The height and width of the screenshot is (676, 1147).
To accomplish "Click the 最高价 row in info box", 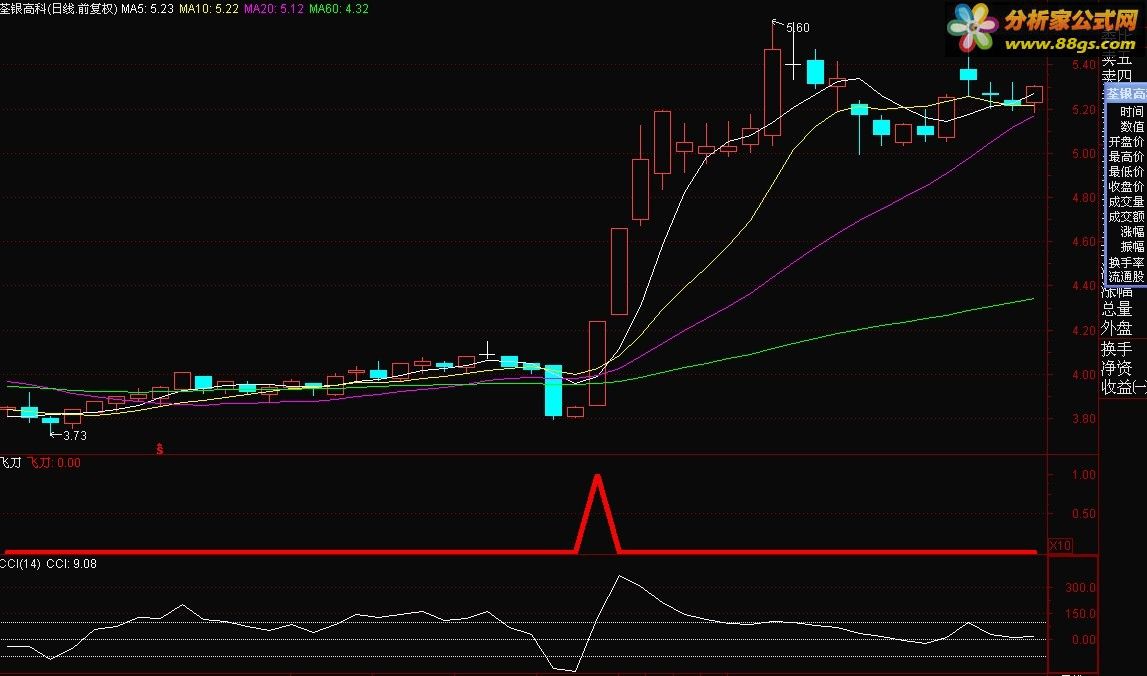I will (x=1126, y=157).
